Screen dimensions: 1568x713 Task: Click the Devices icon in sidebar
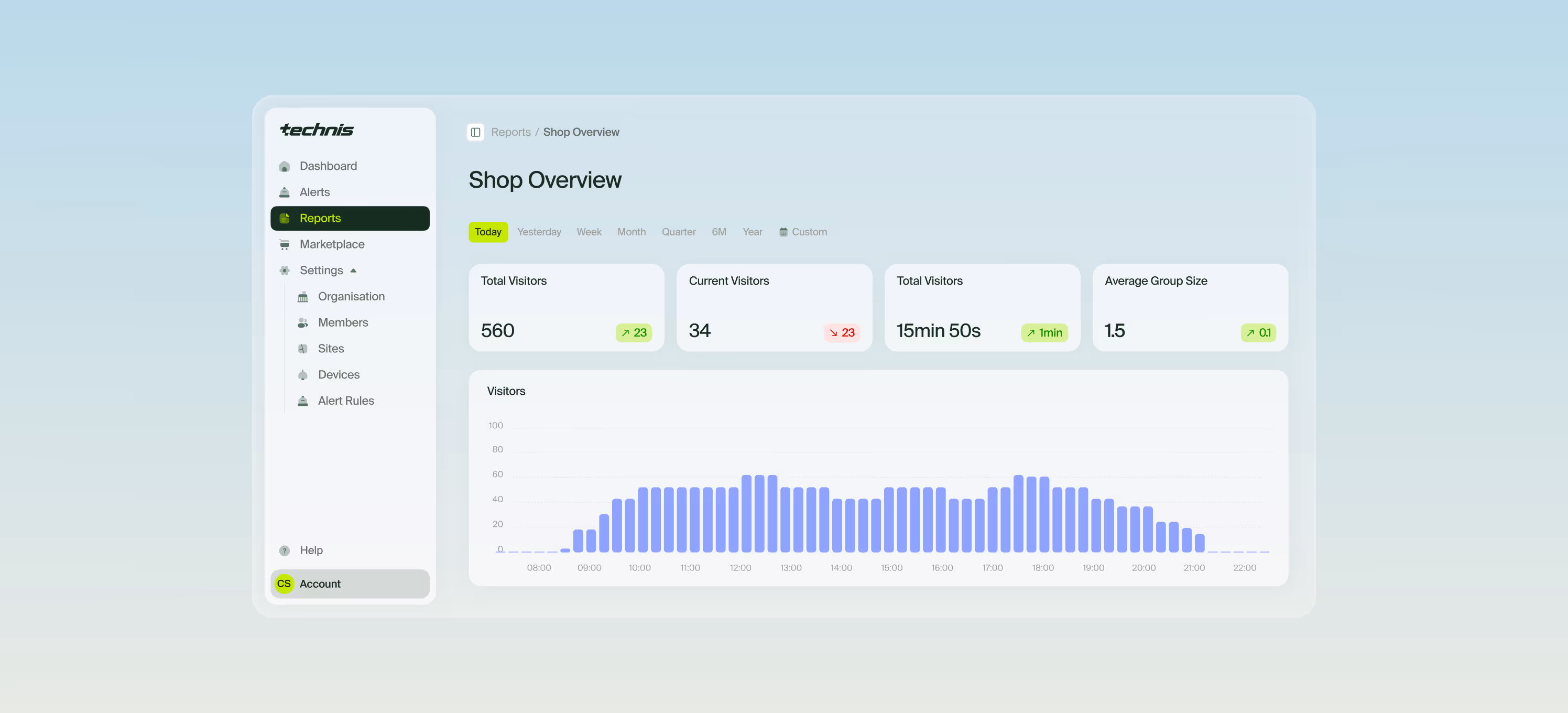[302, 375]
